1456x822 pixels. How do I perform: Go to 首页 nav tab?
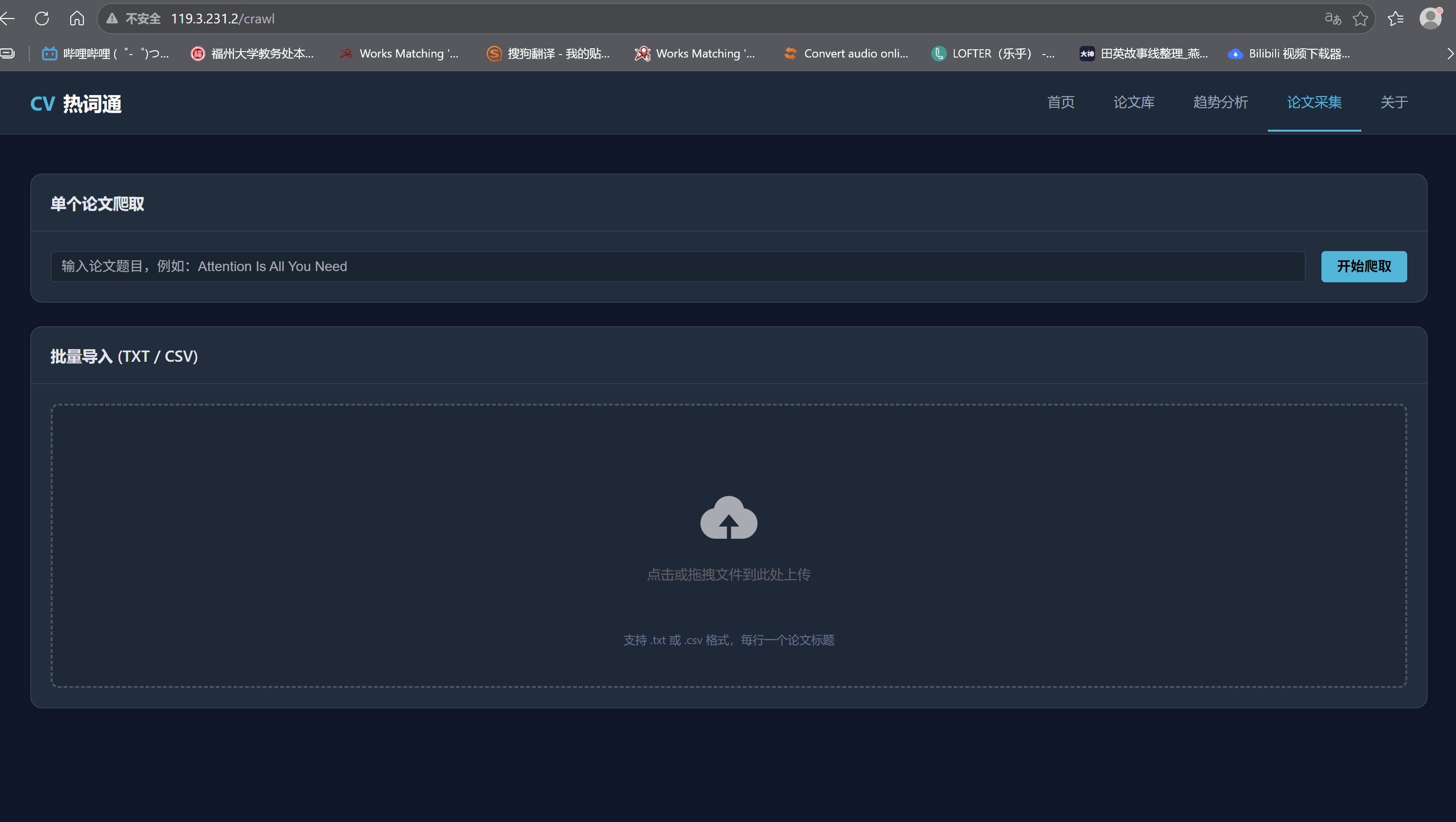pos(1061,102)
